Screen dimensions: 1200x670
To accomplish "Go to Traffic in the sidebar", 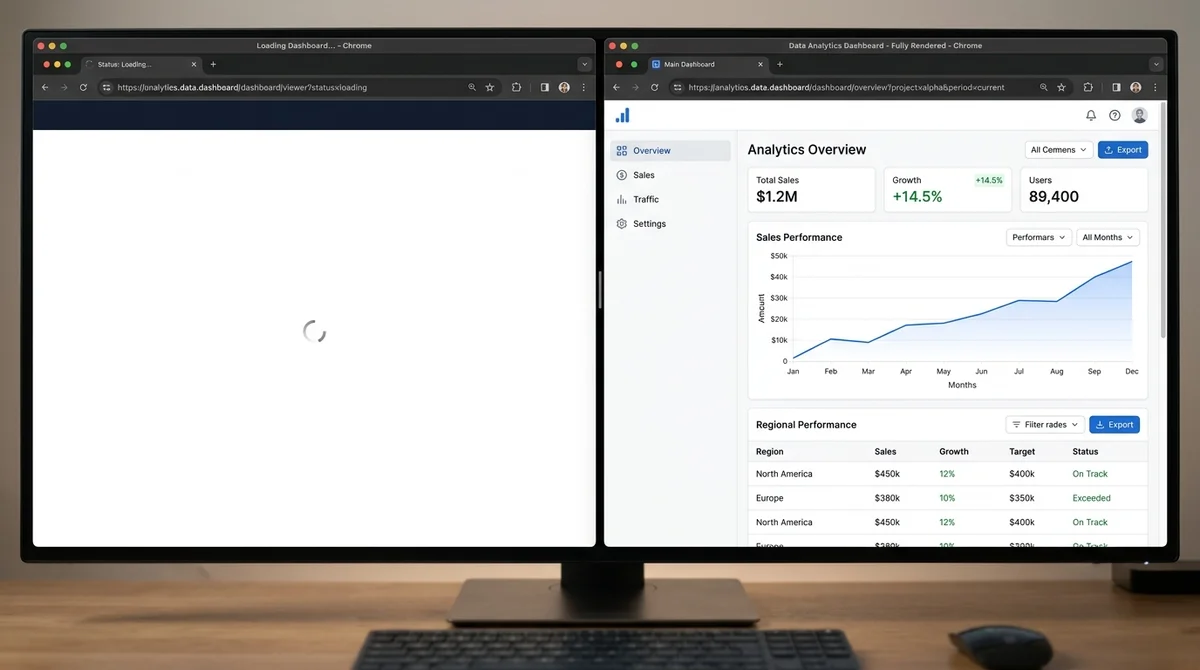I will (x=645, y=199).
